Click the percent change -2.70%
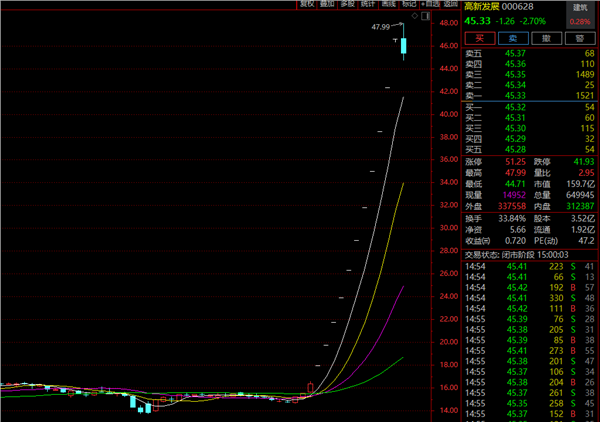Viewport: 600px width, 422px height. tap(532, 21)
